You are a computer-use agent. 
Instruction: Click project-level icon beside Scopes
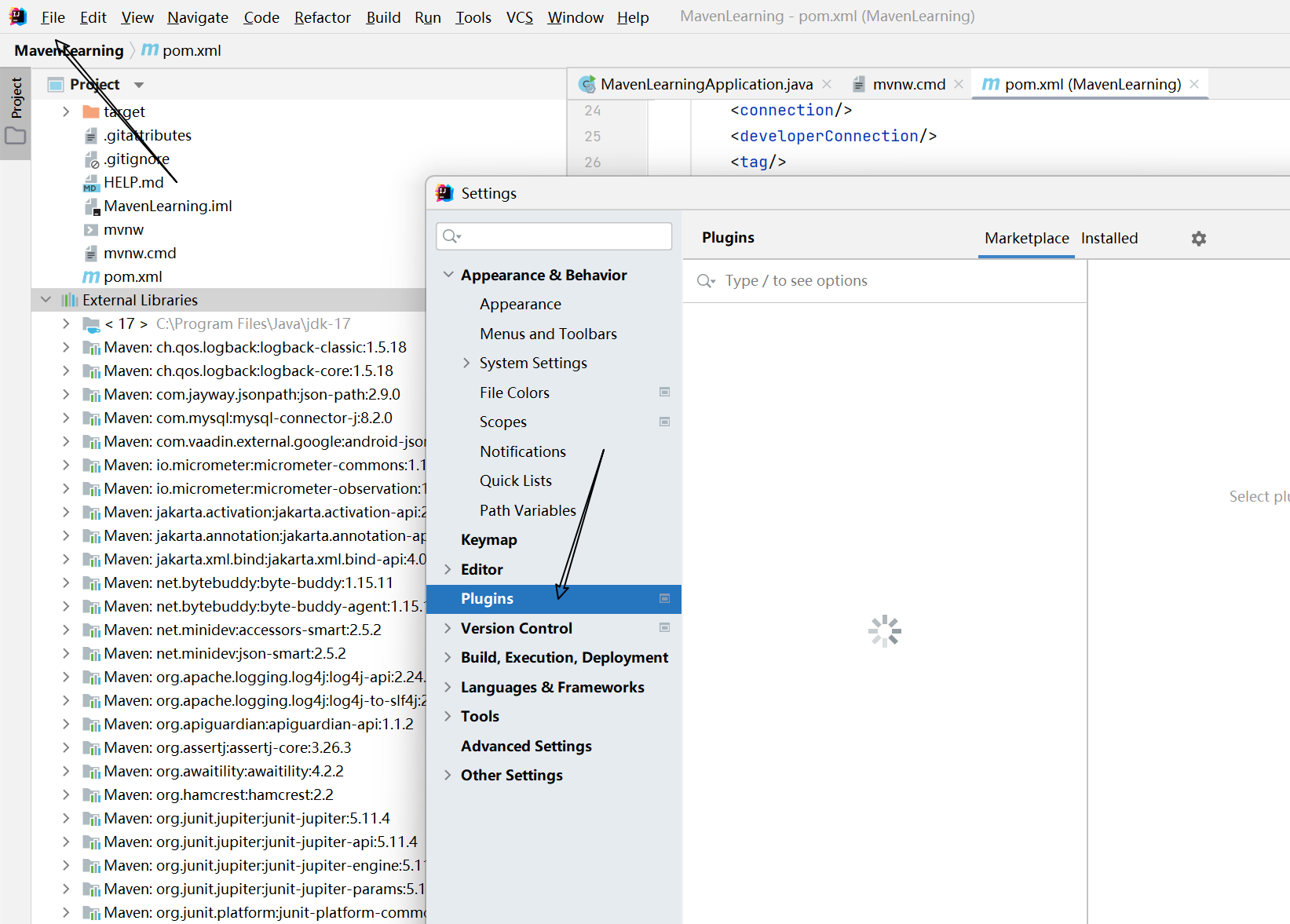pyautogui.click(x=664, y=422)
